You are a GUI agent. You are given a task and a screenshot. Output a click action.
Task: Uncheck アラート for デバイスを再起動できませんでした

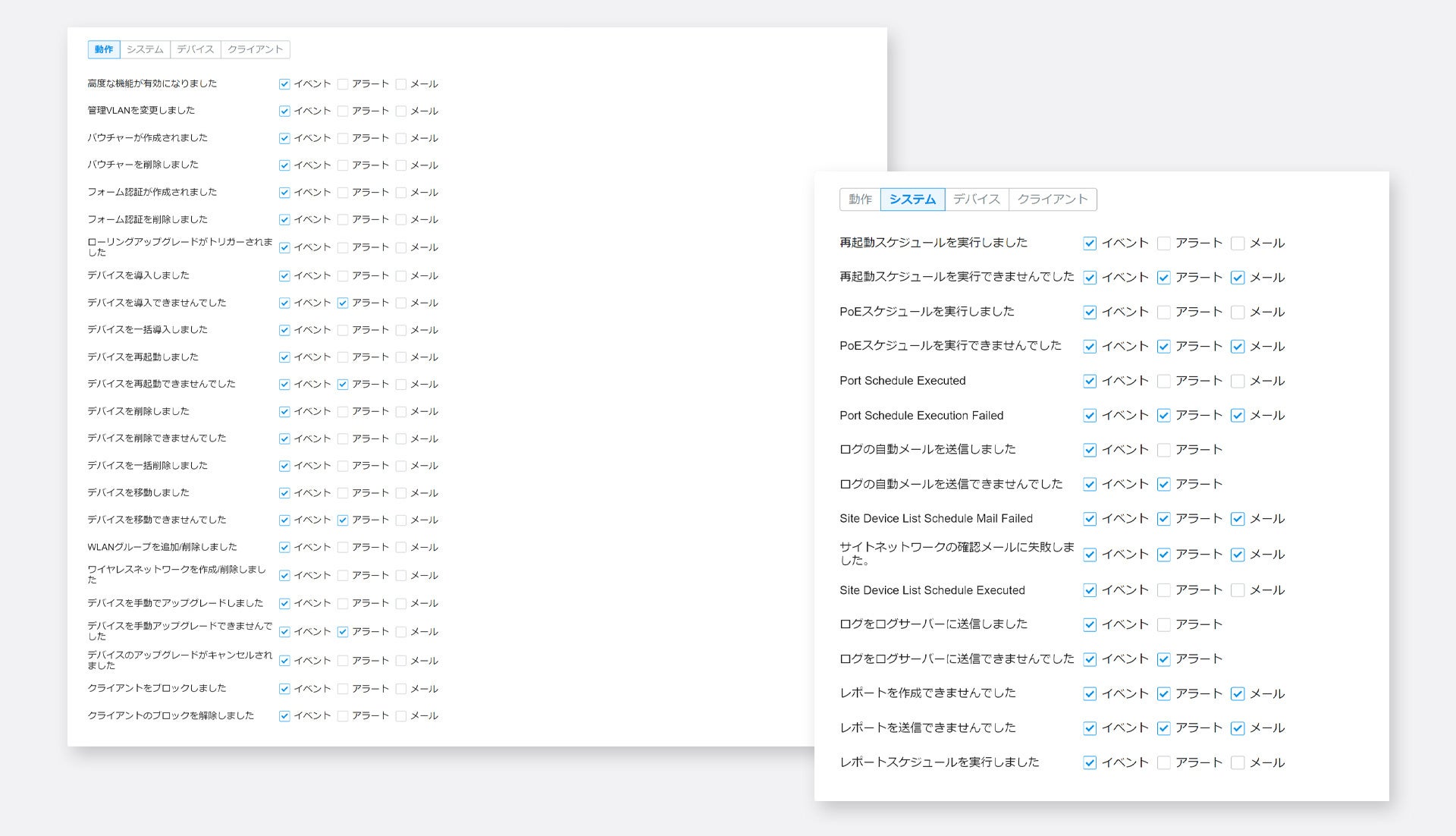click(343, 385)
